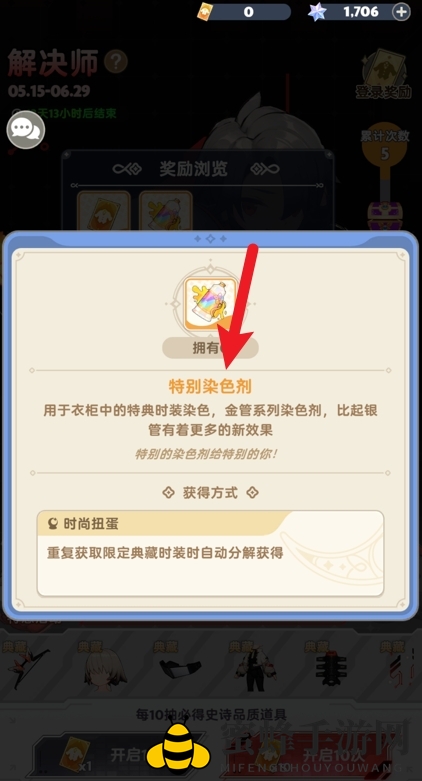422x781 pixels.
Task: Tap the star crystal currency icon
Action: (x=317, y=12)
